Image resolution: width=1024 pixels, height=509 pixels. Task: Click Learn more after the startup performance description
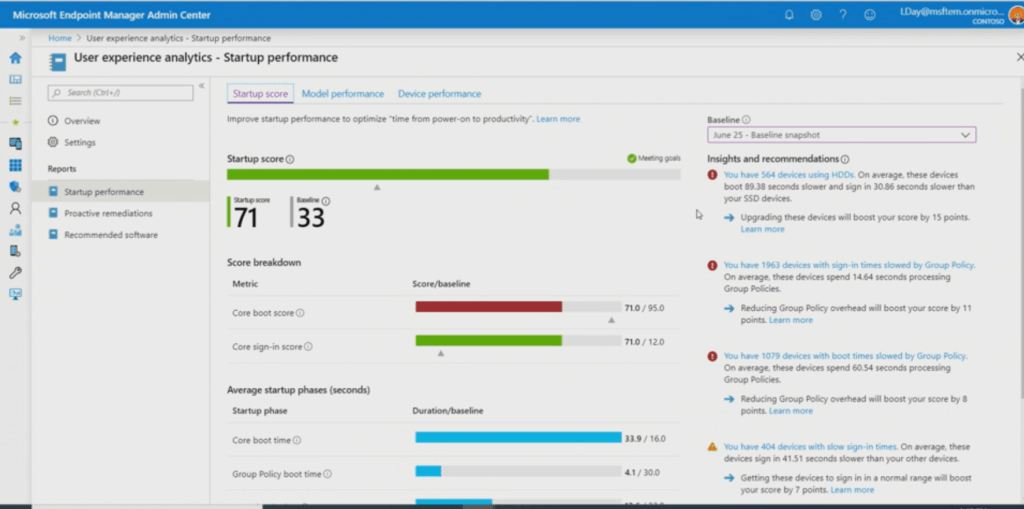[x=558, y=119]
